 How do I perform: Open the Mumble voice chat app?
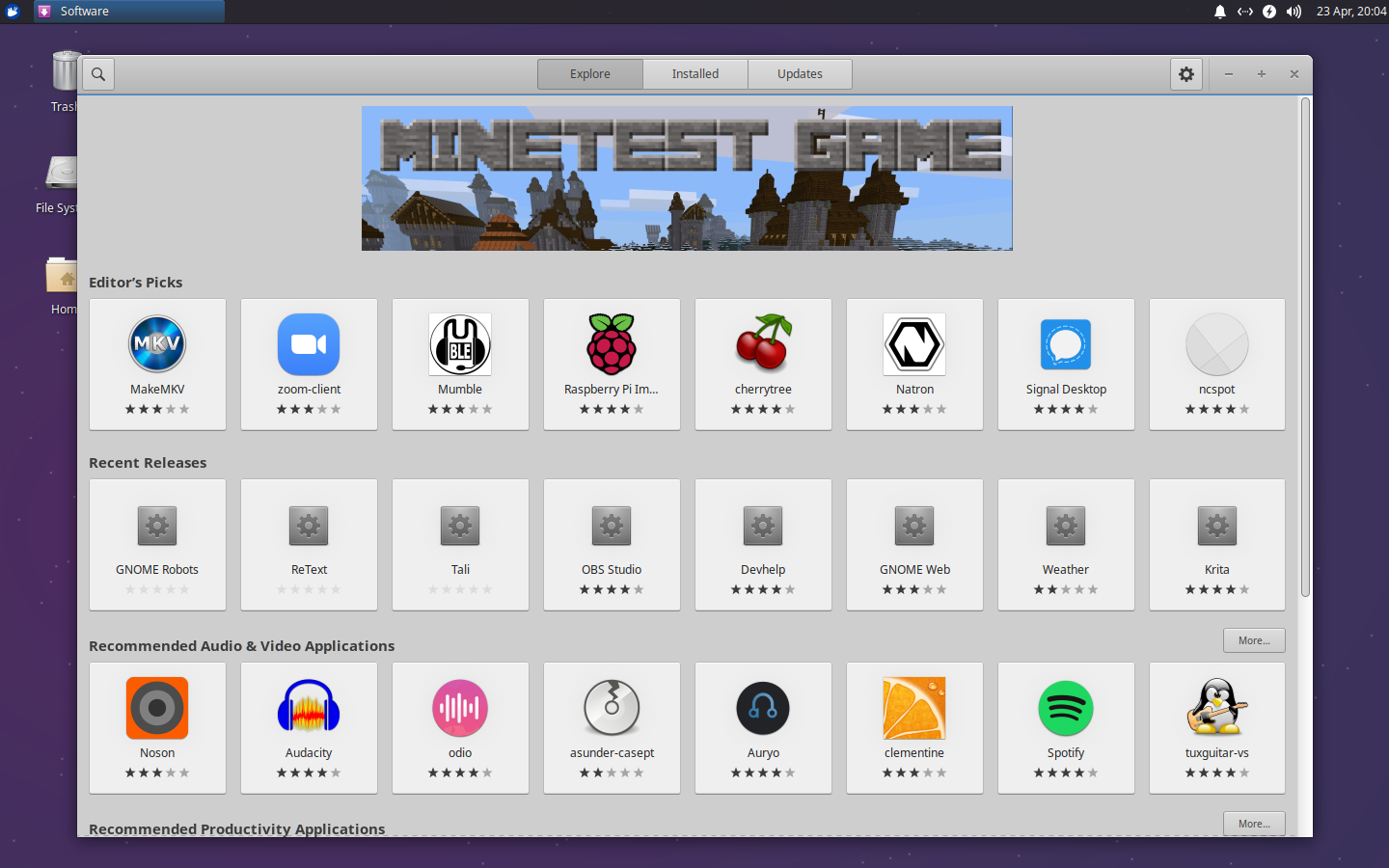[x=460, y=365]
